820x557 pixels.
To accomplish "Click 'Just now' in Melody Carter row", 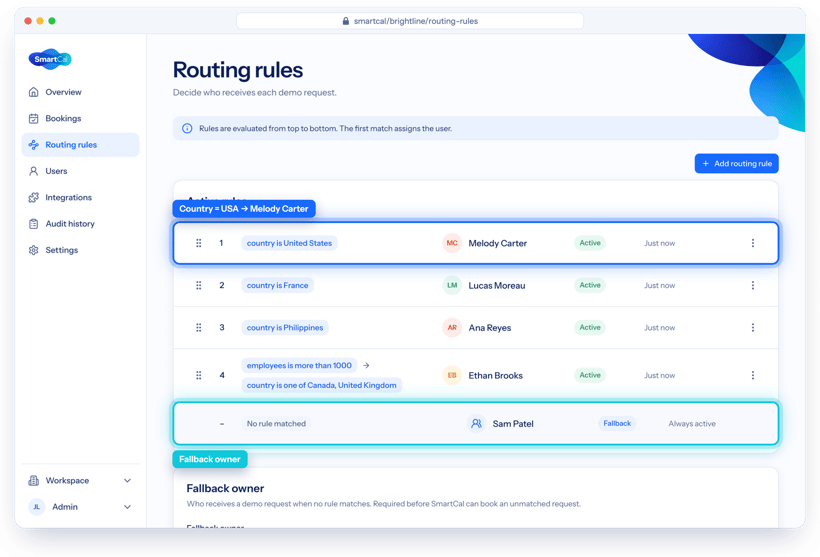I will 659,243.
